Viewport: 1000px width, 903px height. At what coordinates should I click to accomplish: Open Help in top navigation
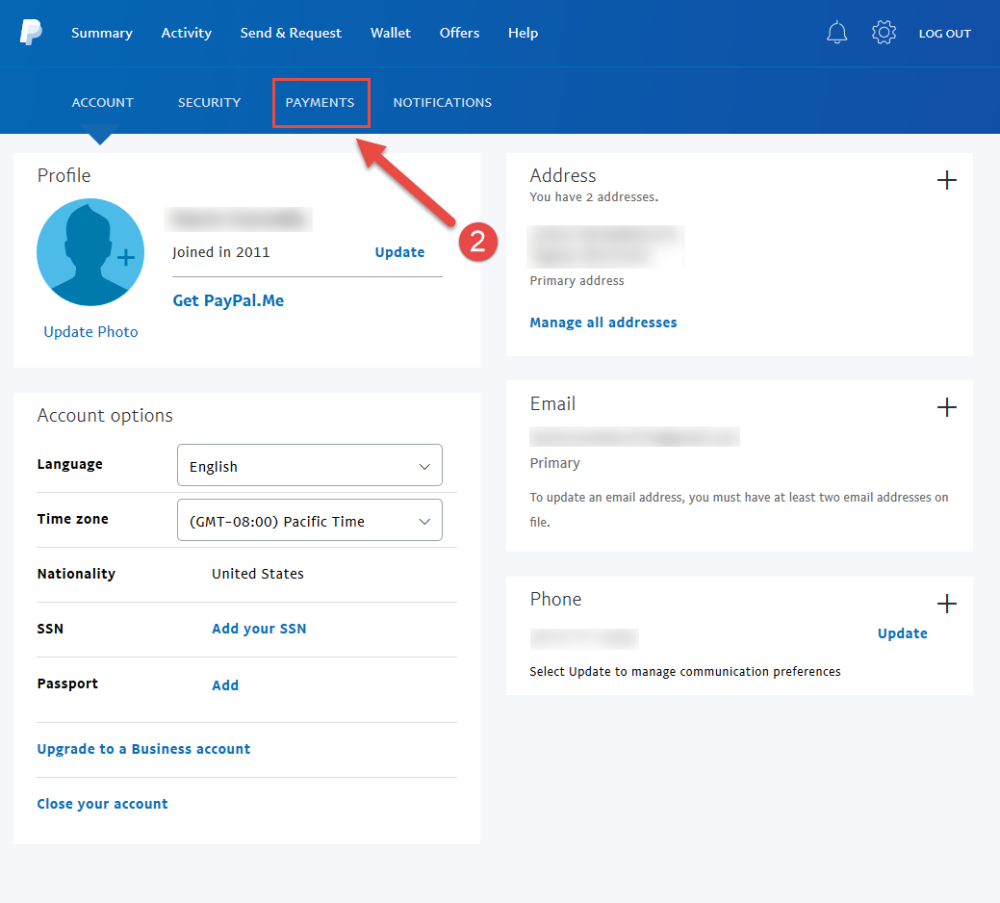click(523, 33)
